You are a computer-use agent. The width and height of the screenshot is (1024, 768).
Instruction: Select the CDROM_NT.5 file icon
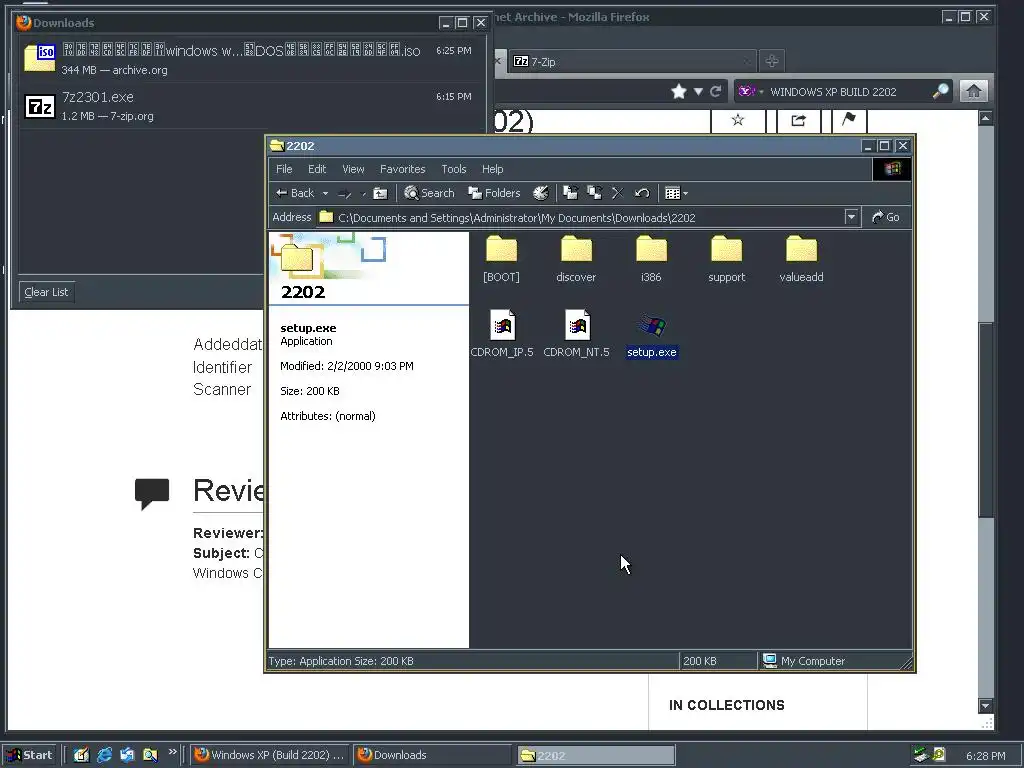click(x=577, y=325)
